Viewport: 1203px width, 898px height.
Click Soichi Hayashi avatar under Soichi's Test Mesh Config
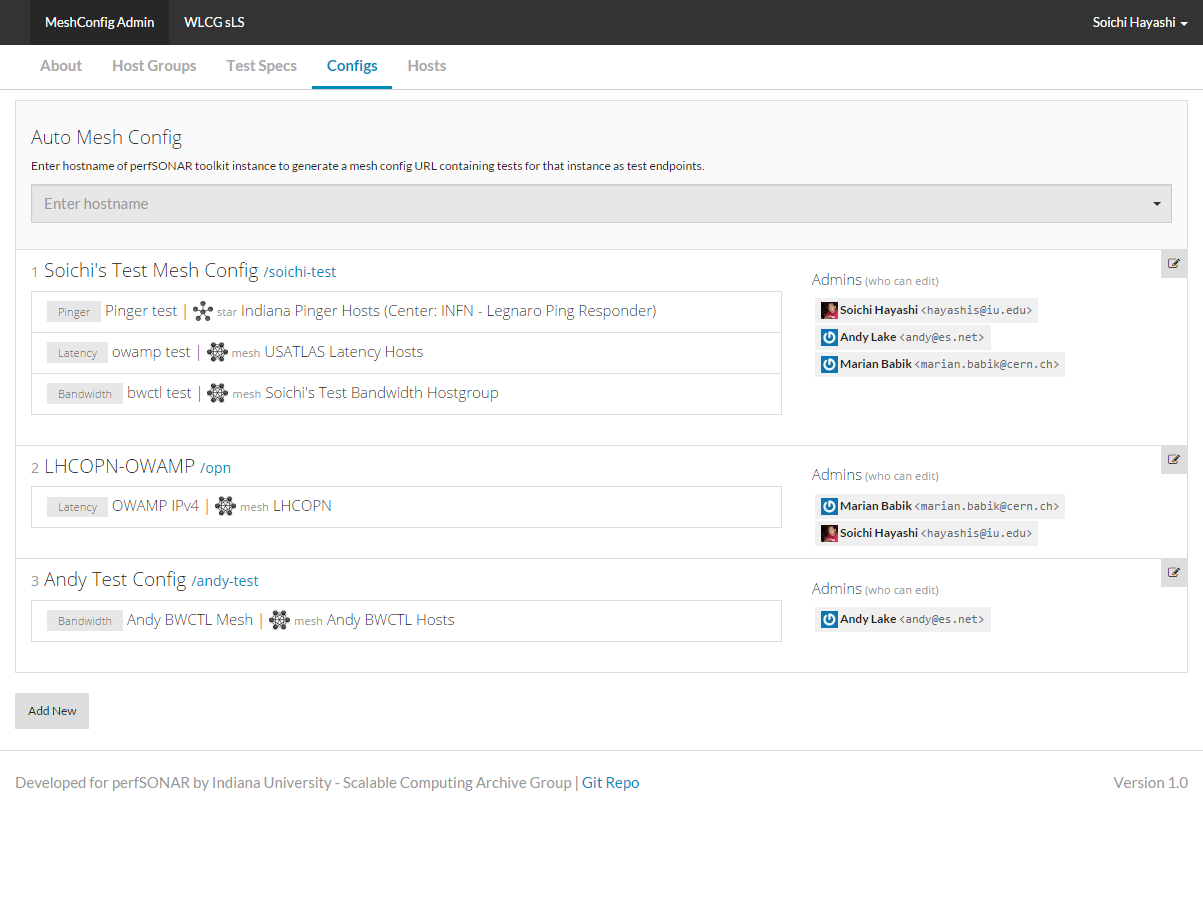pyautogui.click(x=829, y=310)
